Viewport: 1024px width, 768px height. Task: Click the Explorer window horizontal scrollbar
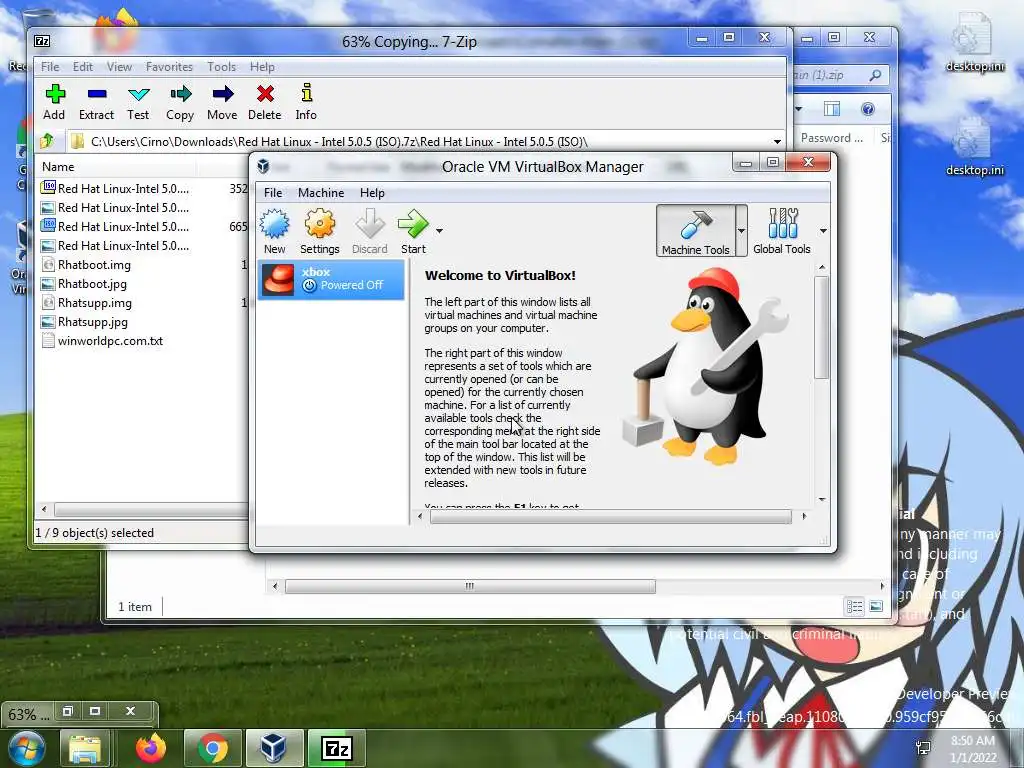tap(470, 586)
